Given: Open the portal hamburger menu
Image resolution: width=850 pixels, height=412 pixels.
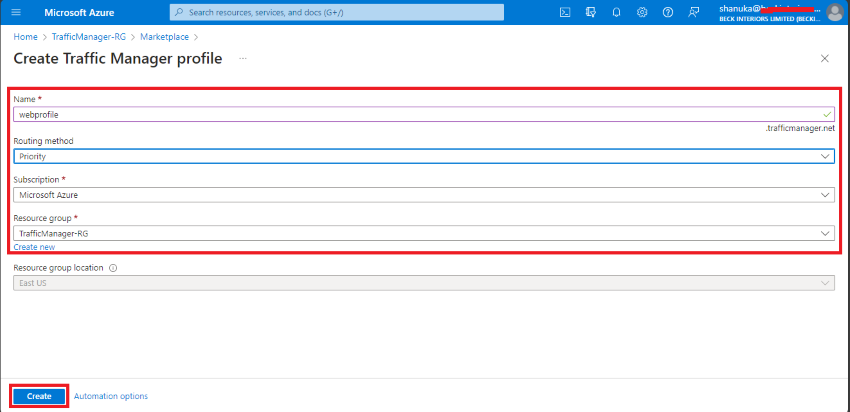Looking at the screenshot, I should (x=17, y=12).
